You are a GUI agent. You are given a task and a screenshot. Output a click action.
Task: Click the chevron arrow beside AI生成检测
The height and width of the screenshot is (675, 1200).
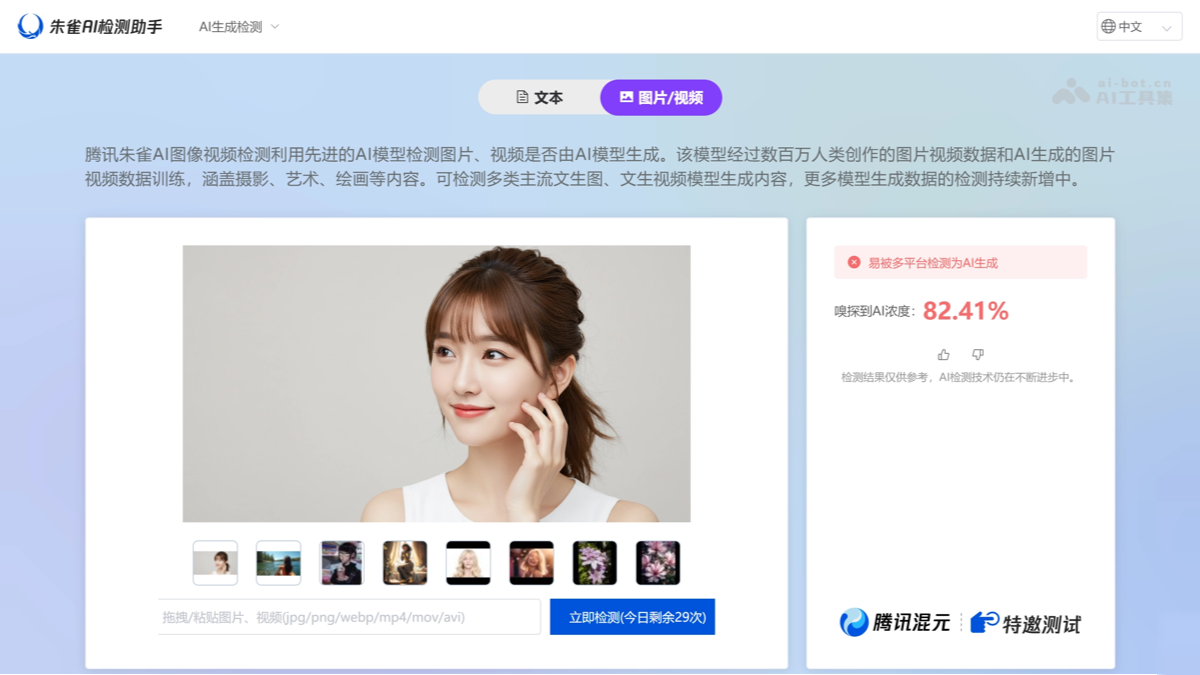pyautogui.click(x=275, y=27)
